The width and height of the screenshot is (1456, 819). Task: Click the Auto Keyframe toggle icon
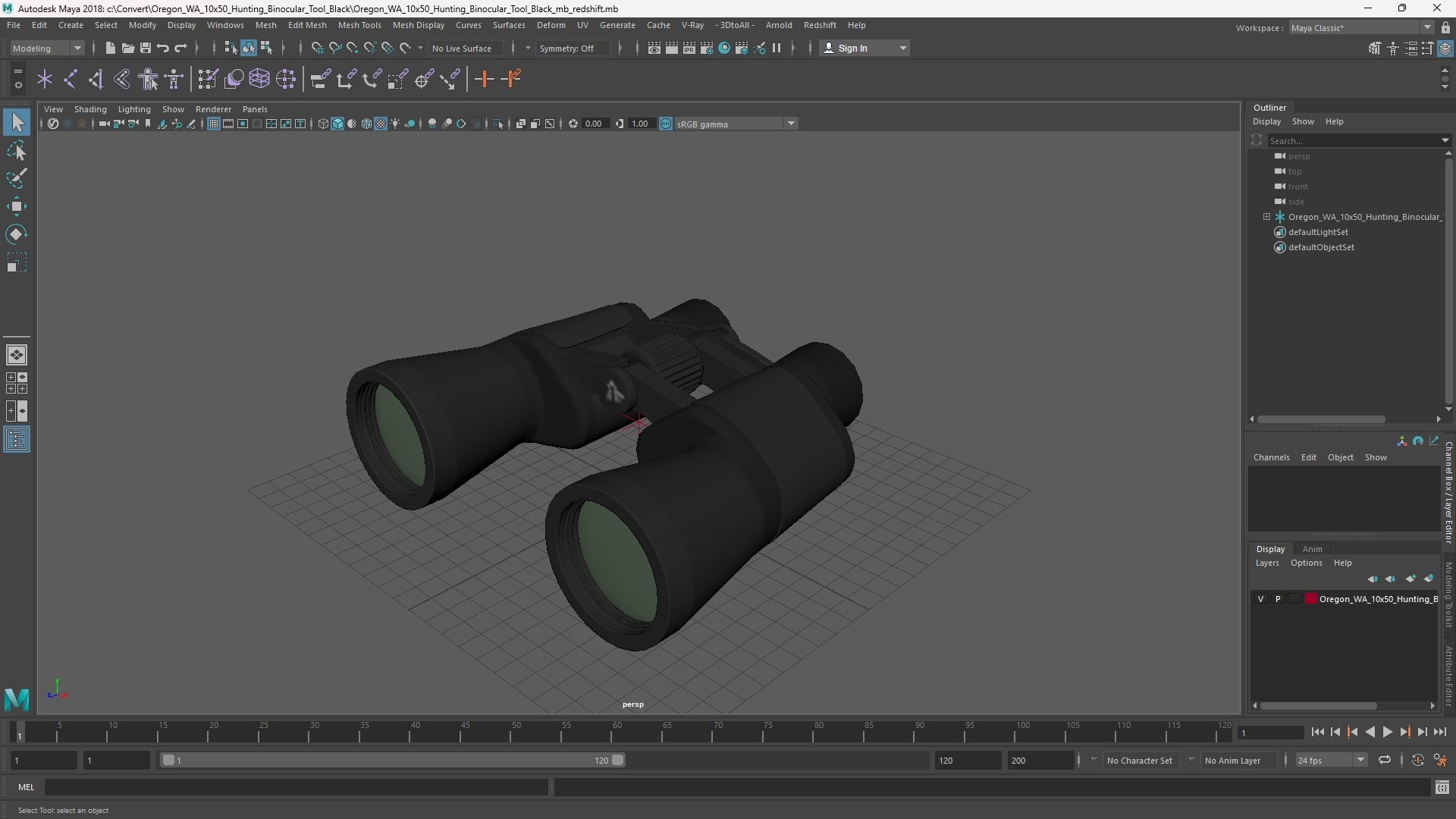tap(1417, 760)
